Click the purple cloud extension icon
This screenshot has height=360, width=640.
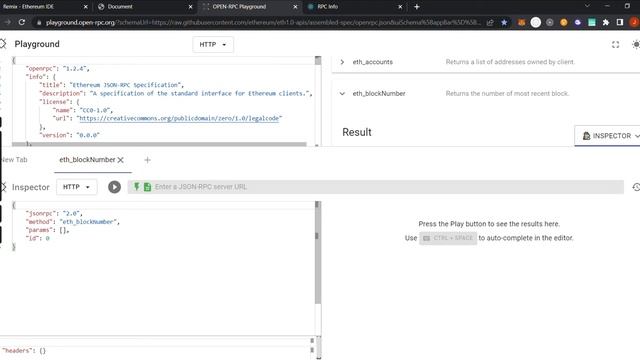click(x=578, y=22)
